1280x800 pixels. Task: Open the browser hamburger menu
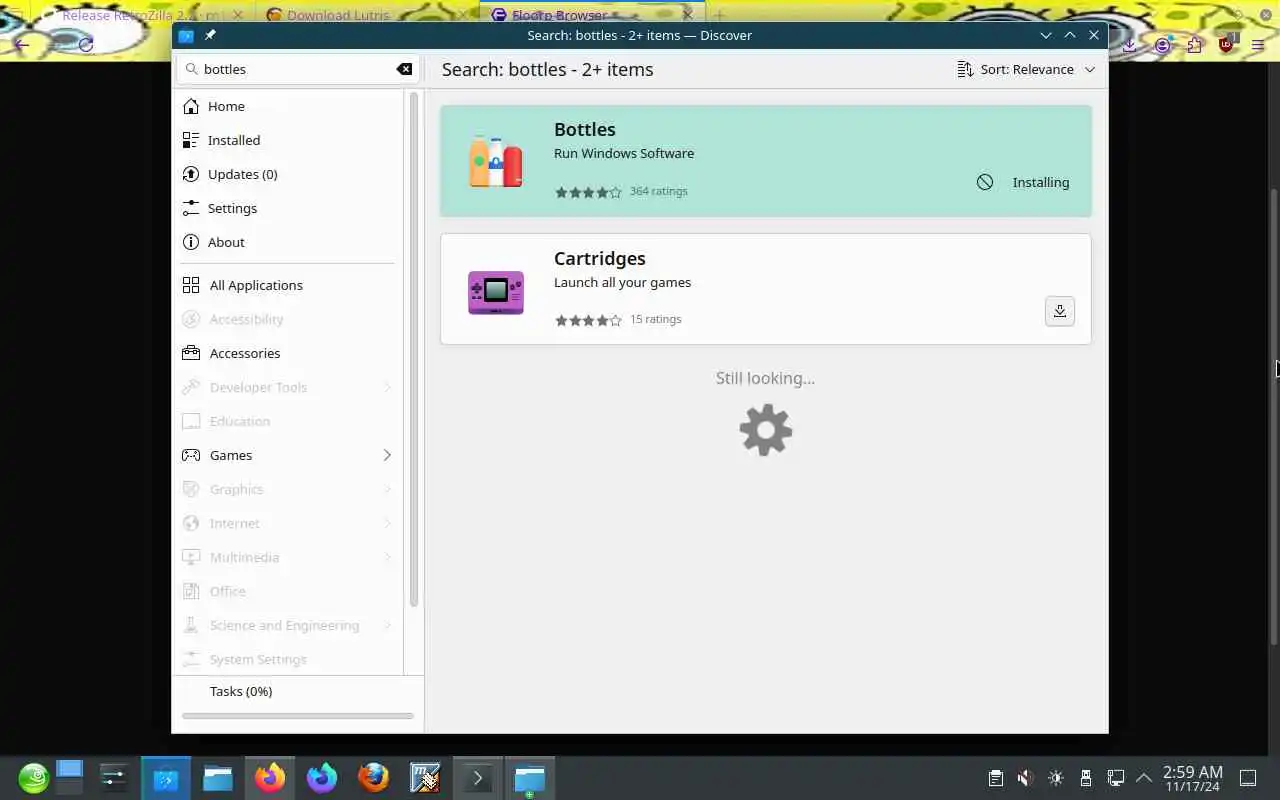pyautogui.click(x=1258, y=44)
